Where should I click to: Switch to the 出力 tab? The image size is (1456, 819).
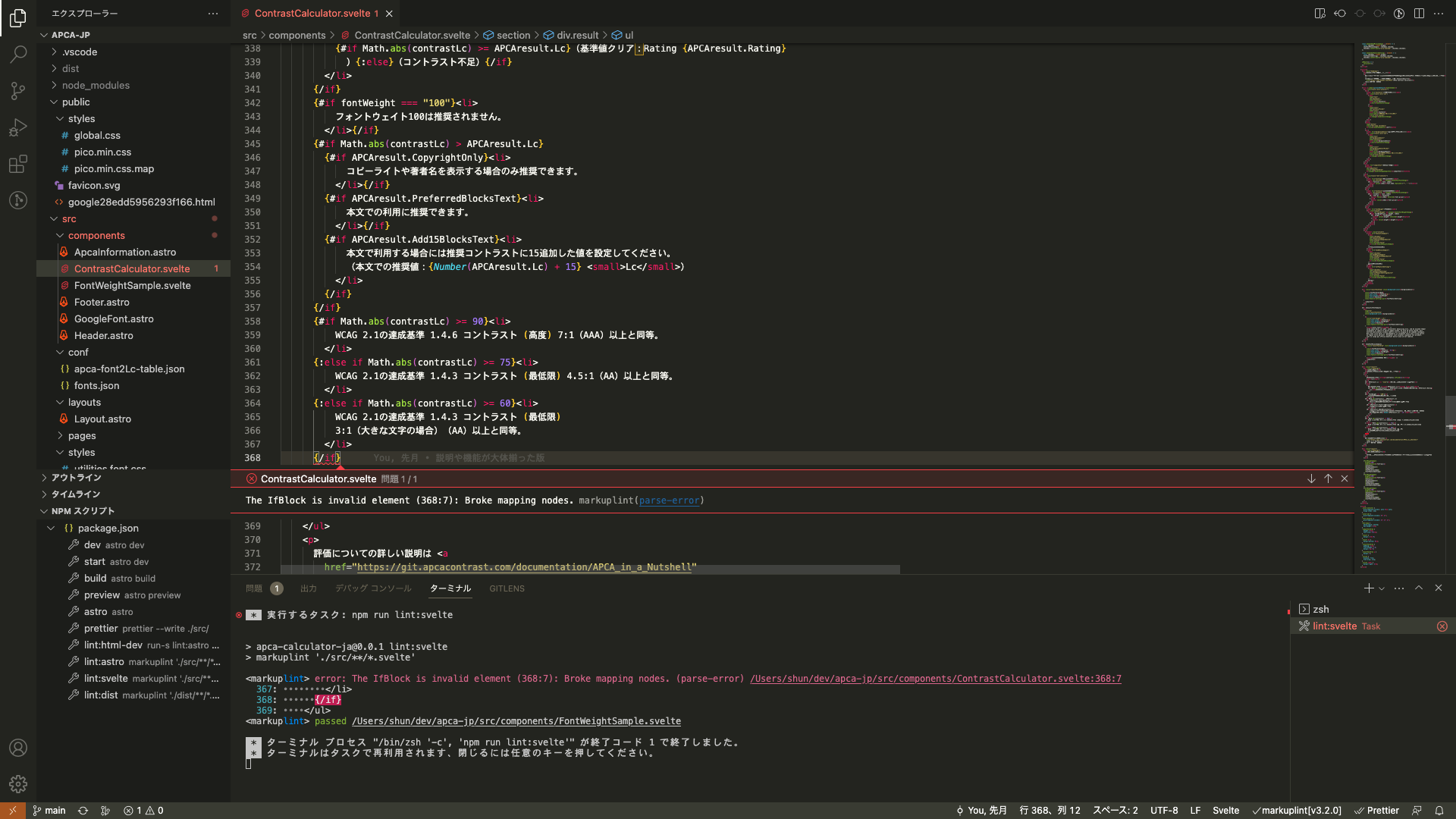pyautogui.click(x=309, y=588)
